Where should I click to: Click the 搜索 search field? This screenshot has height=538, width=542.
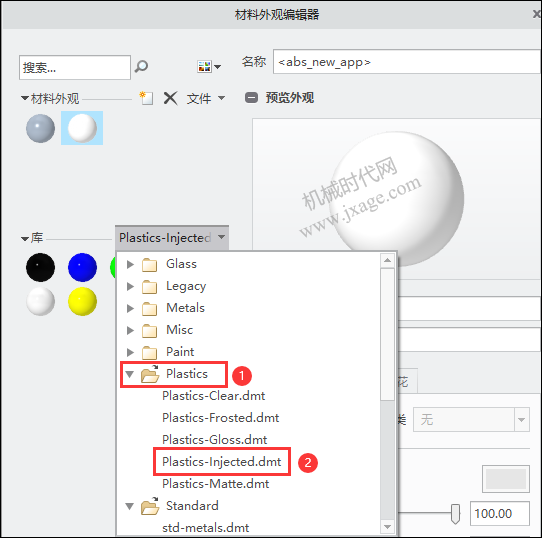point(75,67)
